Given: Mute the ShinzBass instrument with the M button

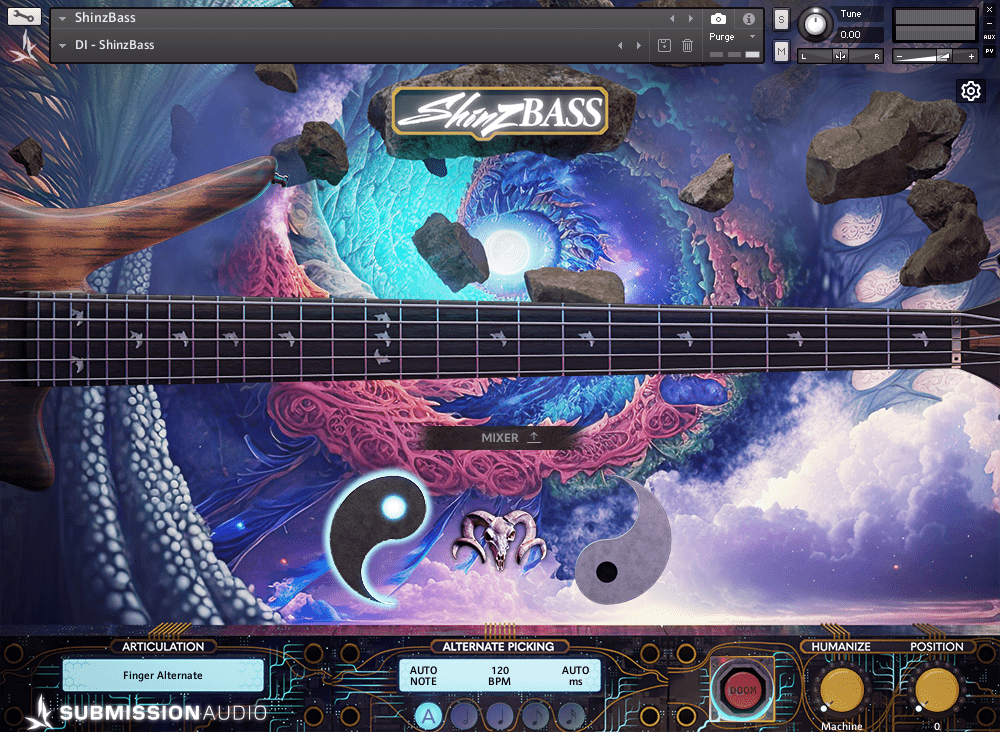Looking at the screenshot, I should (x=781, y=51).
